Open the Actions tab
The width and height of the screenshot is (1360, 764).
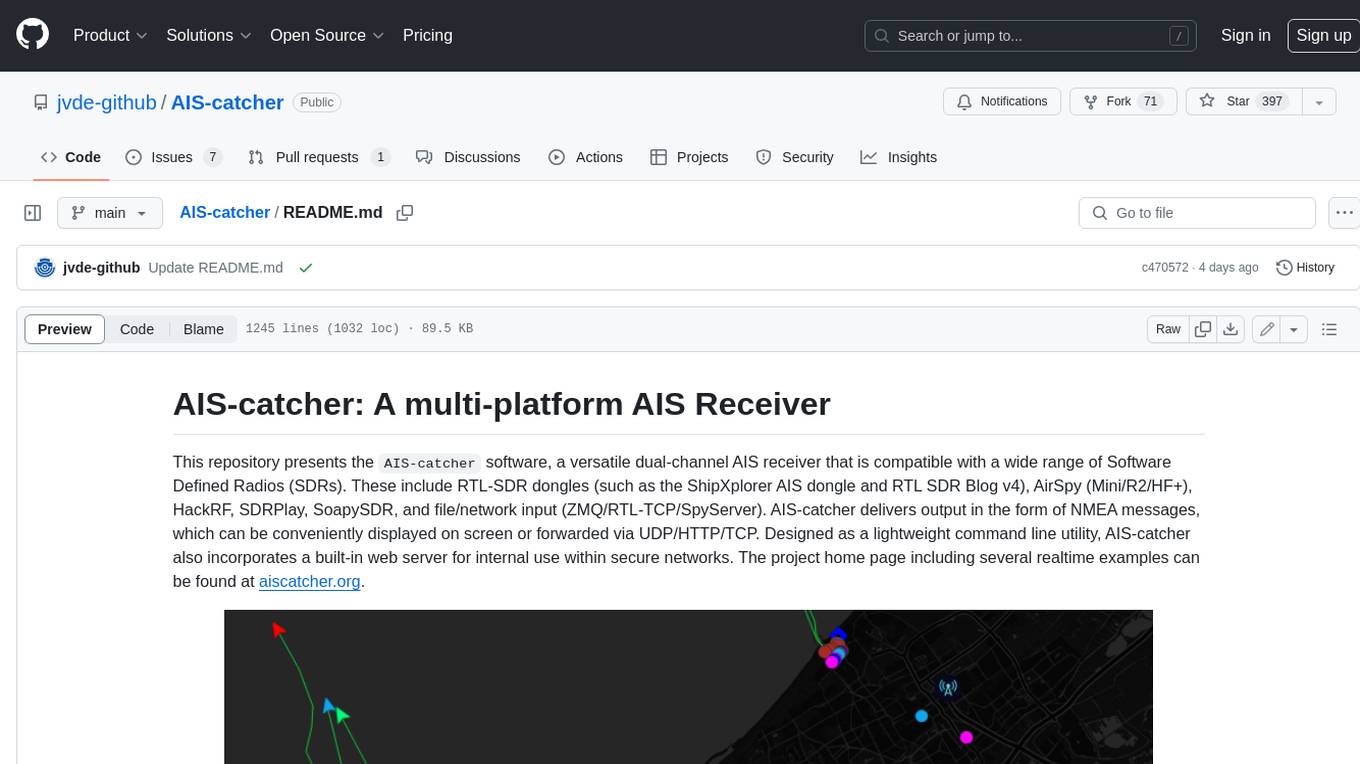[x=586, y=157]
